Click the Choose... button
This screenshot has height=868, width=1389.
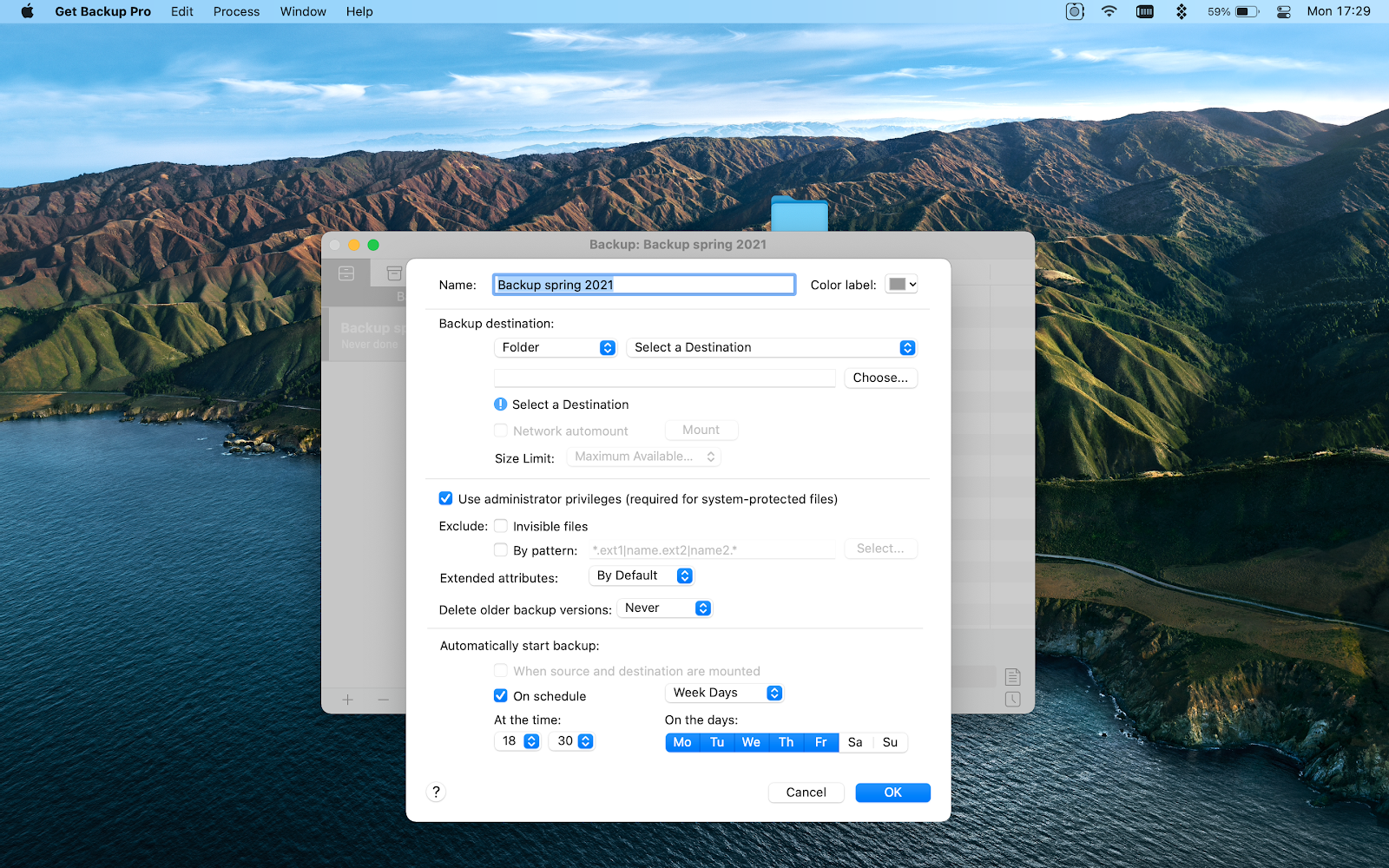[x=880, y=378]
